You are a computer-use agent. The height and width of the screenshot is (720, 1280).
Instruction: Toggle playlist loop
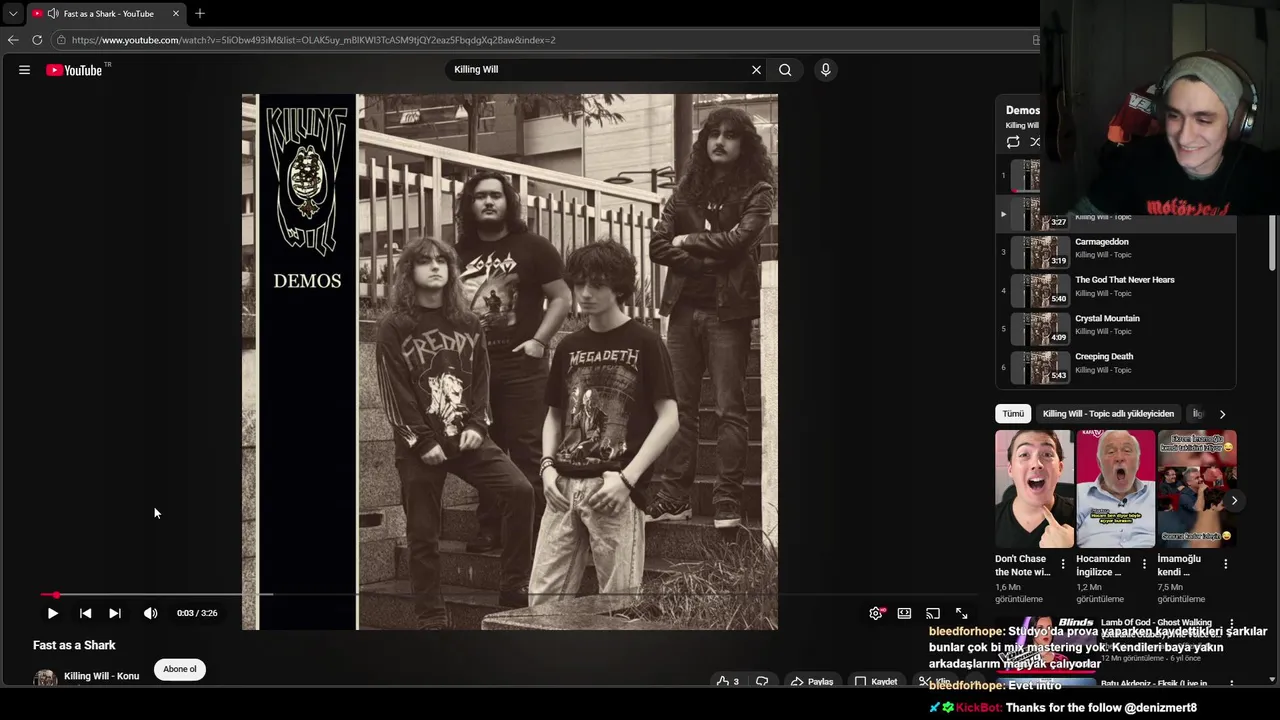1013,142
